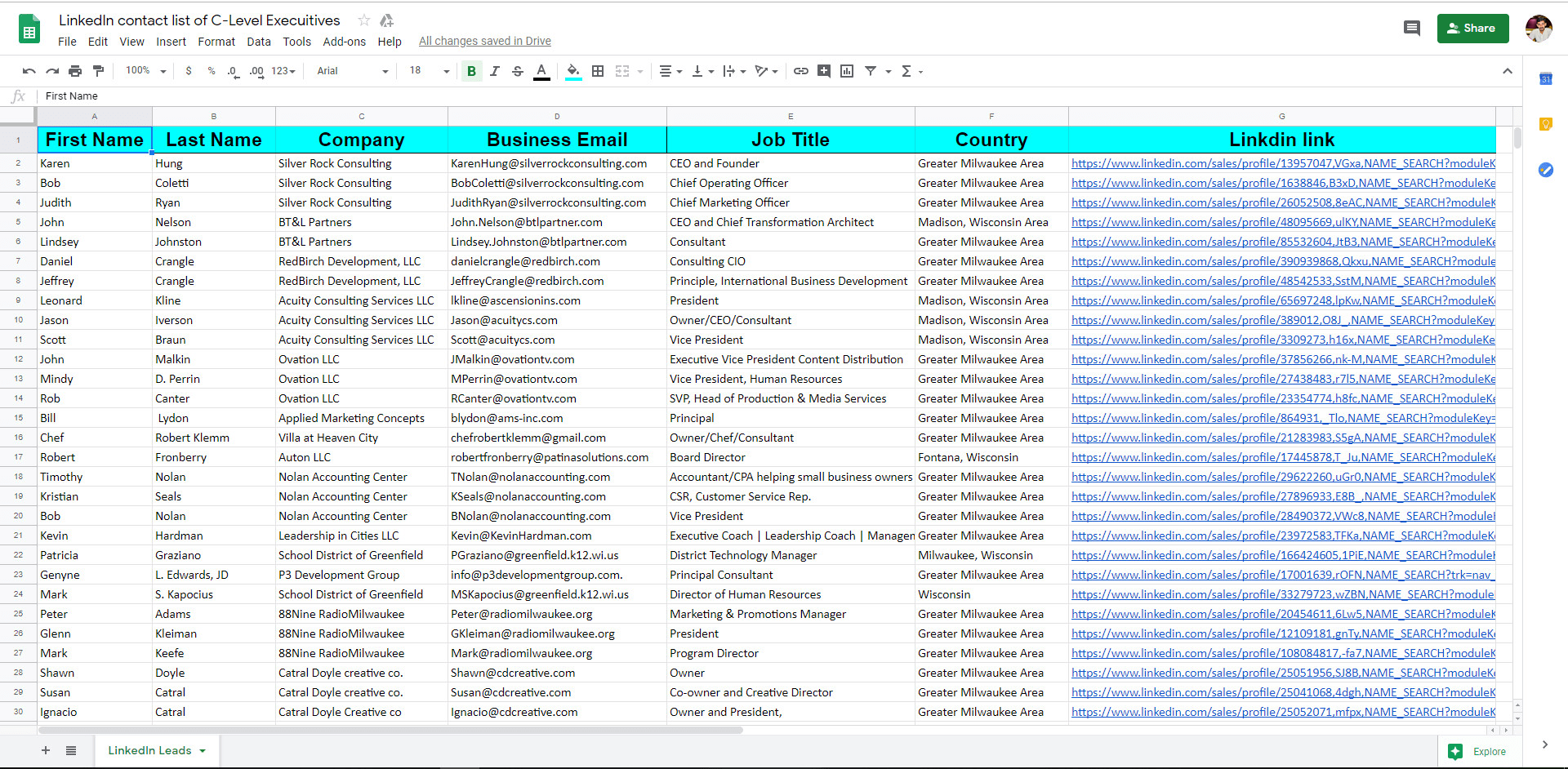Open the Fill color picker

pyautogui.click(x=573, y=72)
